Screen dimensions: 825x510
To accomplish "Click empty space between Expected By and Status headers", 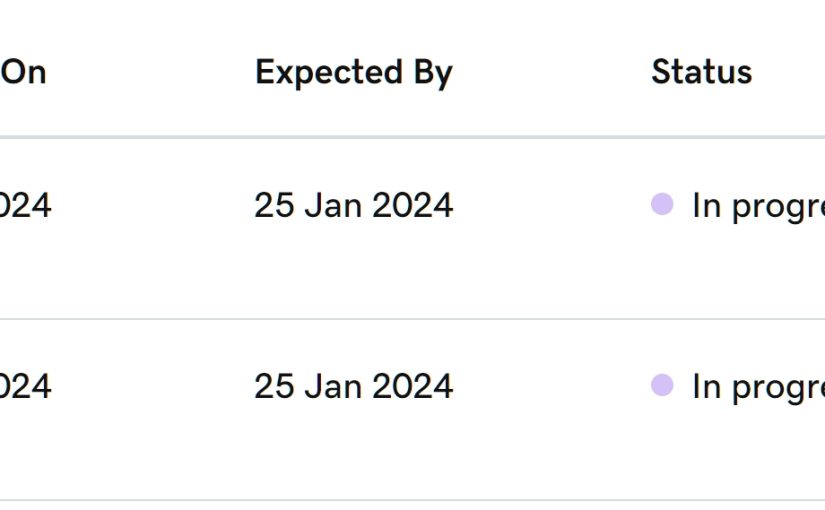I will tap(550, 72).
